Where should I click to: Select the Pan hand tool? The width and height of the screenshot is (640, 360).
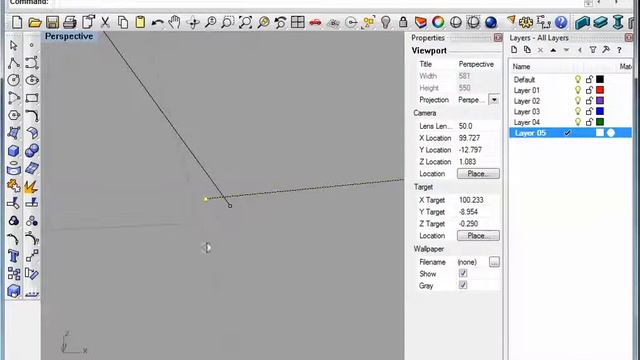tap(175, 22)
